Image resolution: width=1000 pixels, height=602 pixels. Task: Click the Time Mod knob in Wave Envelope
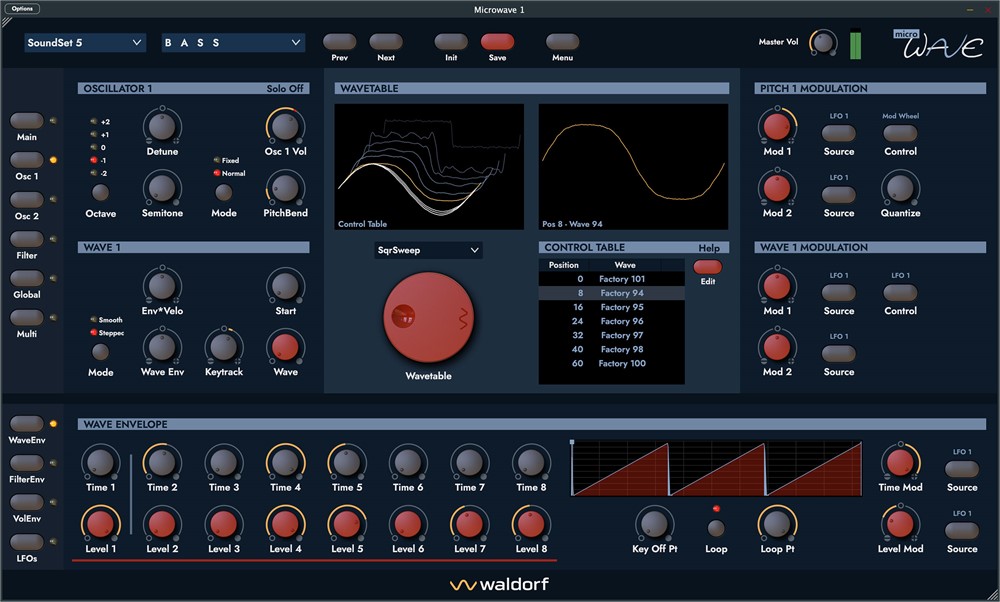(900, 462)
